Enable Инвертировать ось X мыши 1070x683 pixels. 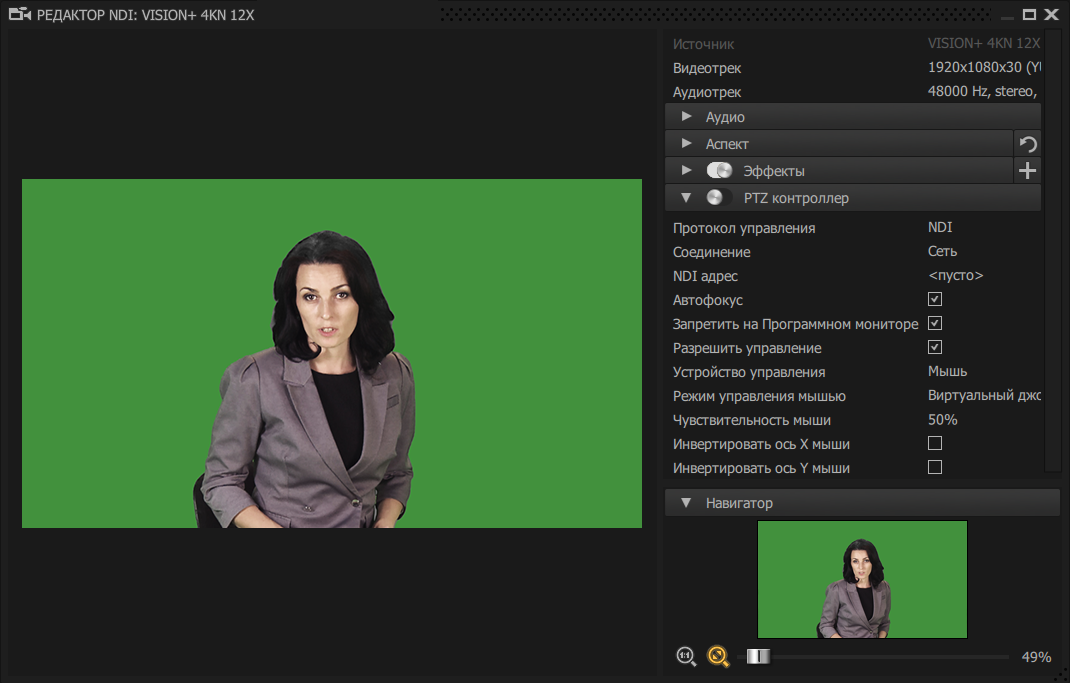pos(935,443)
